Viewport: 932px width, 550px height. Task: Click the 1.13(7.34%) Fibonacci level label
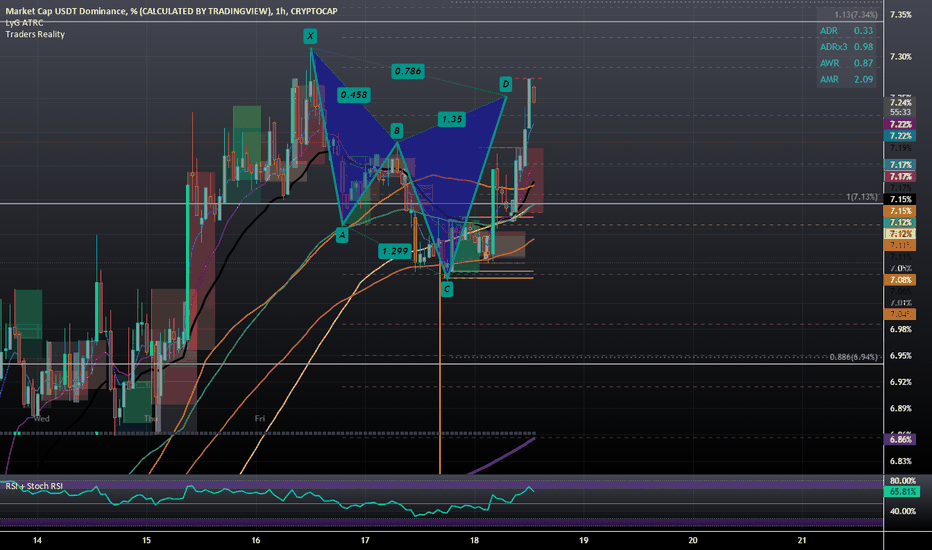click(855, 15)
